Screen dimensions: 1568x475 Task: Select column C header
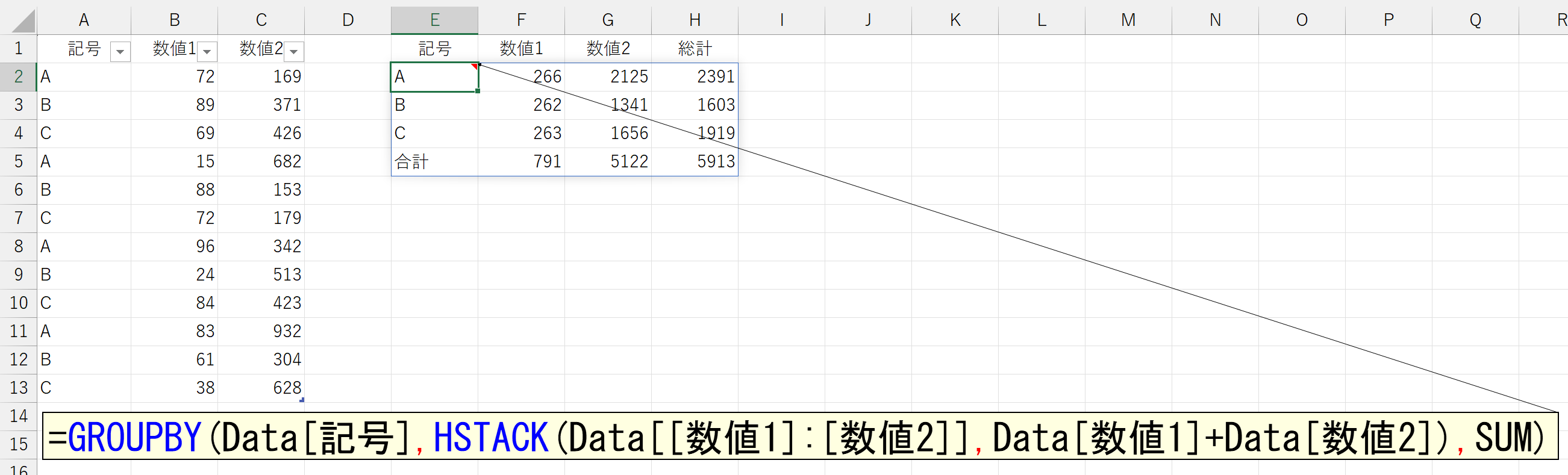point(261,20)
